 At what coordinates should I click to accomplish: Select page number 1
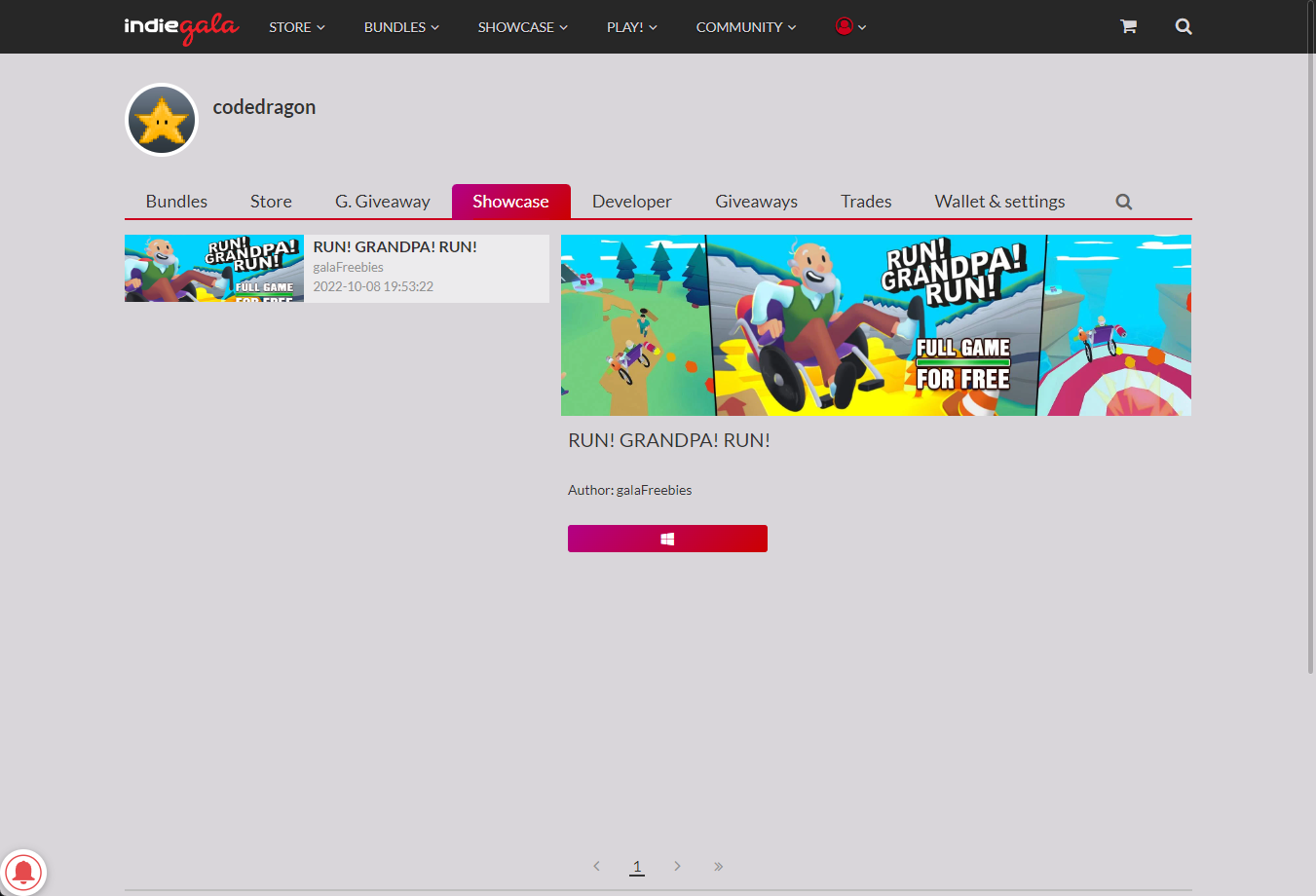[637, 866]
